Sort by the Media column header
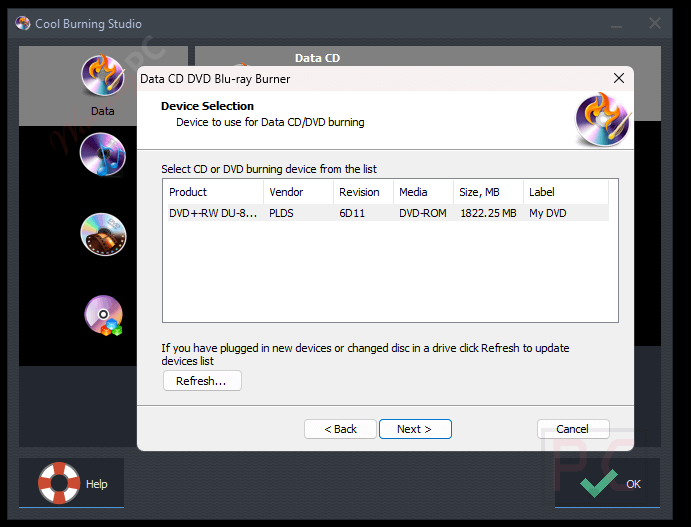 424,192
